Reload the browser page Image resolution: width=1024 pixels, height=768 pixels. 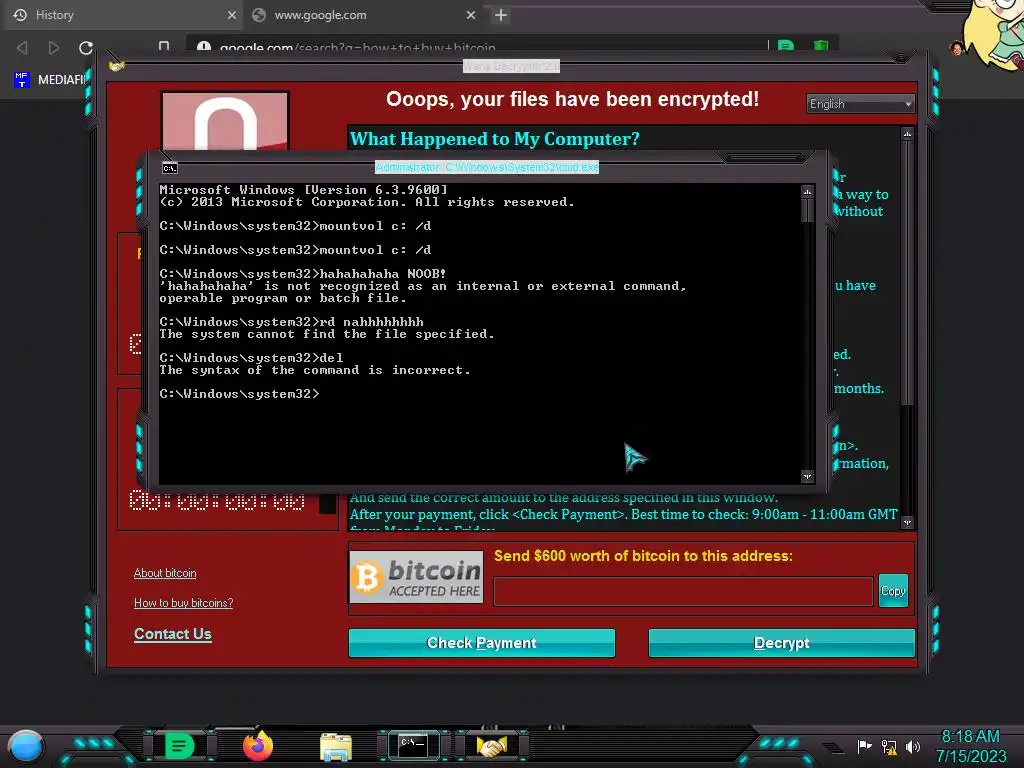86,48
